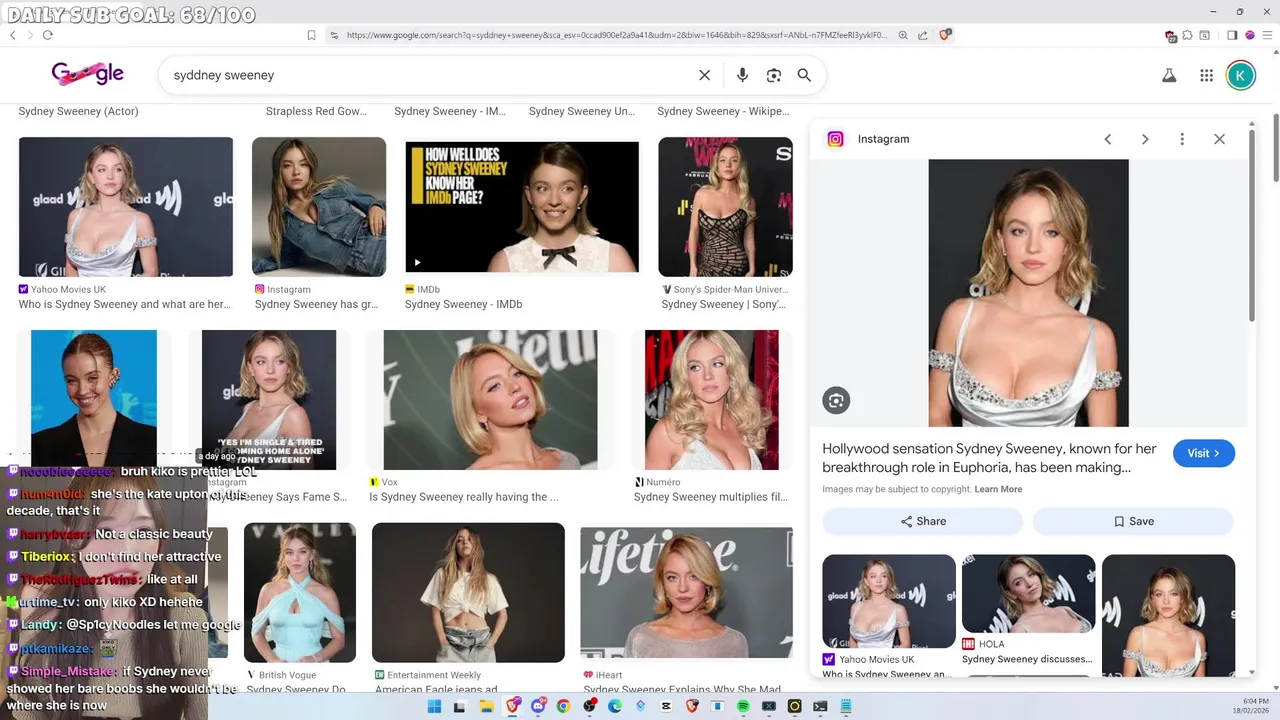Image resolution: width=1280 pixels, height=720 pixels.
Task: Open the Google apps grid
Action: [x=1206, y=75]
